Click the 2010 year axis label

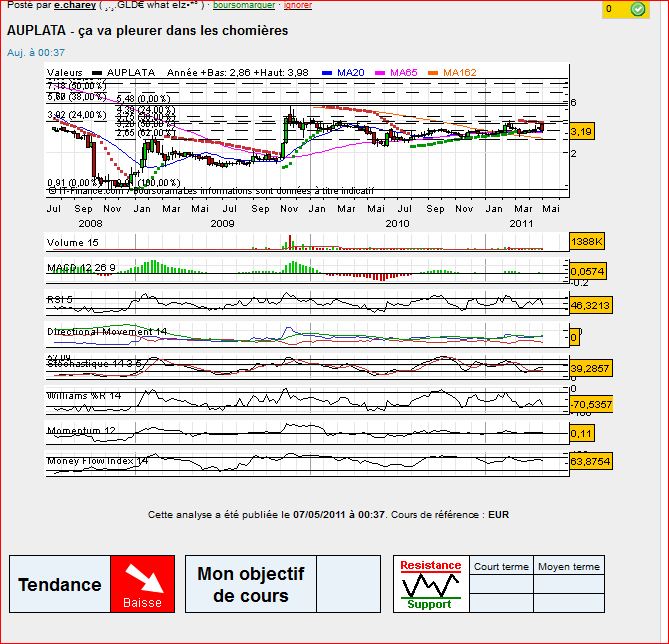[x=397, y=224]
